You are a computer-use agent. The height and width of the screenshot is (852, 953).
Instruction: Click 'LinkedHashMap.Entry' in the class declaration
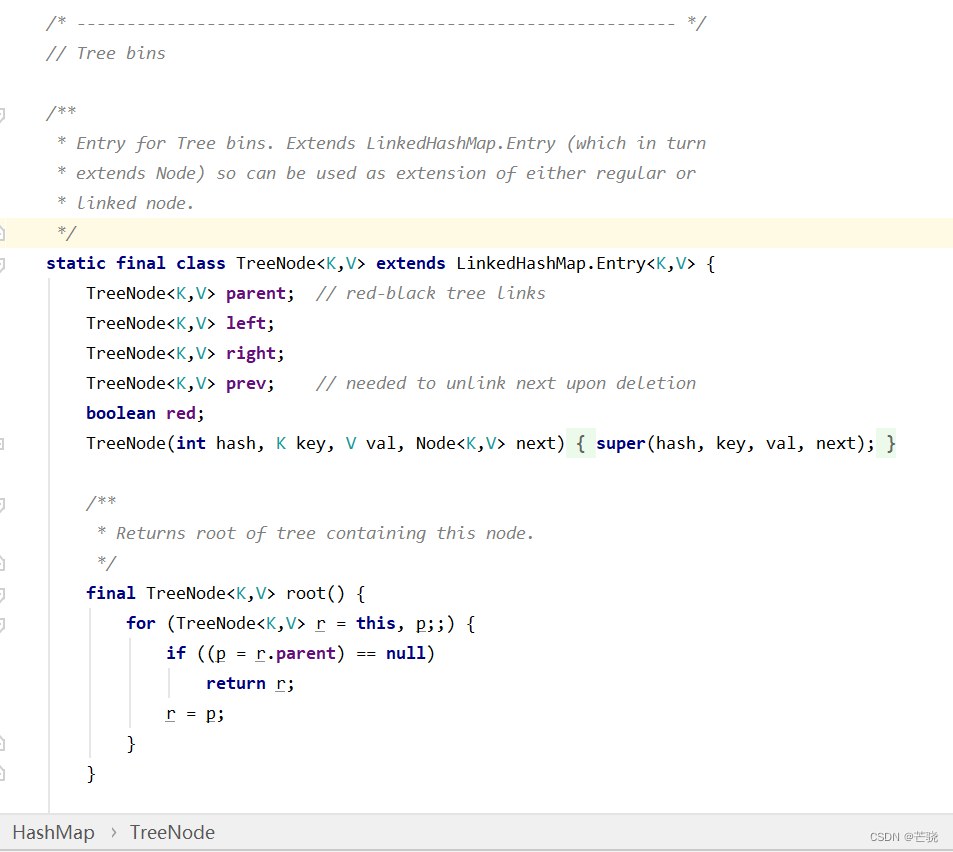pyautogui.click(x=551, y=263)
